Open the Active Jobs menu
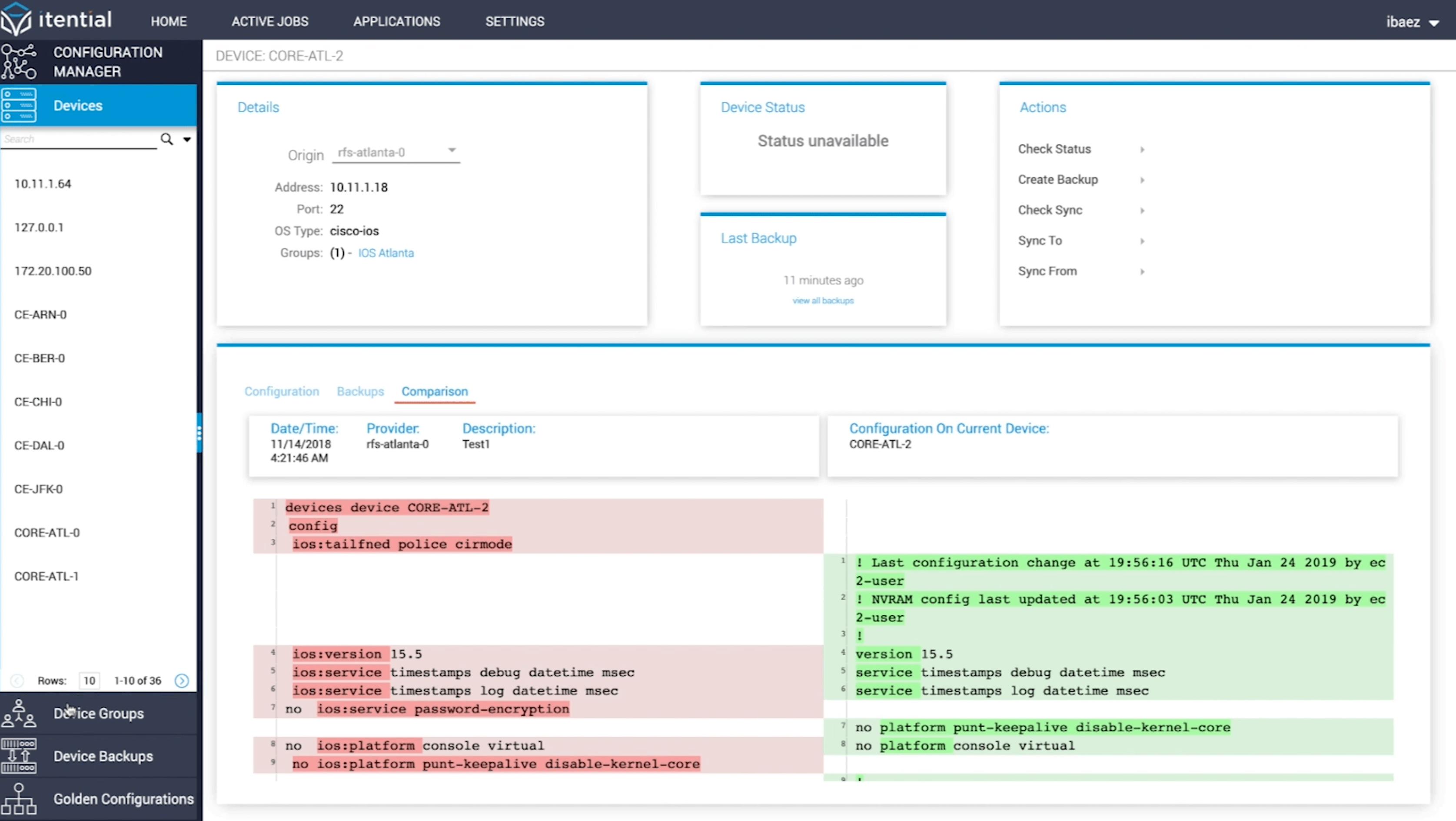The image size is (1456, 821). pos(269,21)
